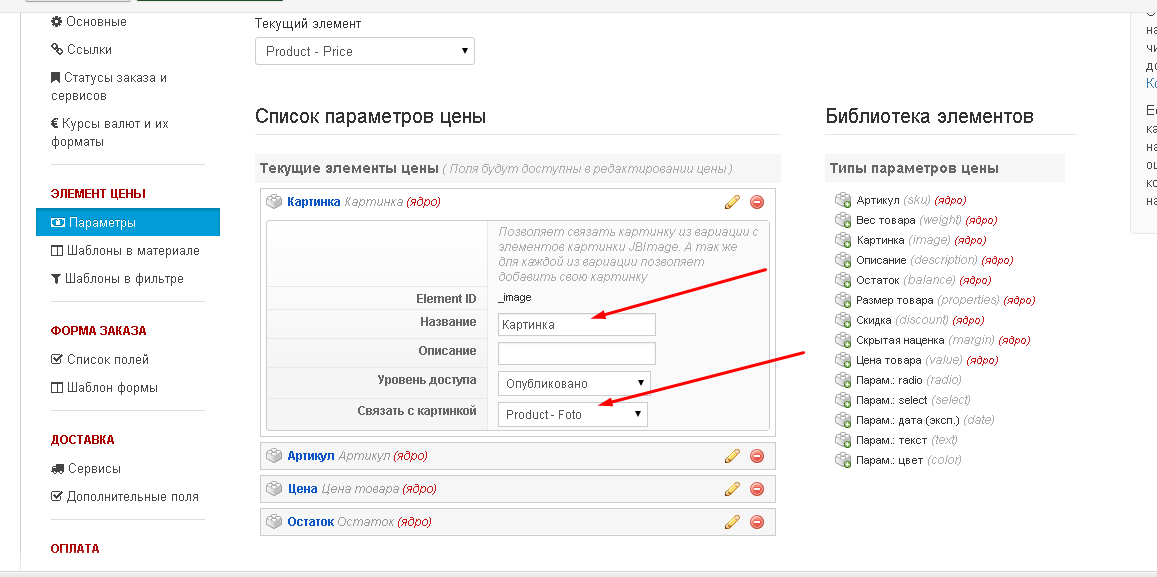Click the Название input field

576,324
